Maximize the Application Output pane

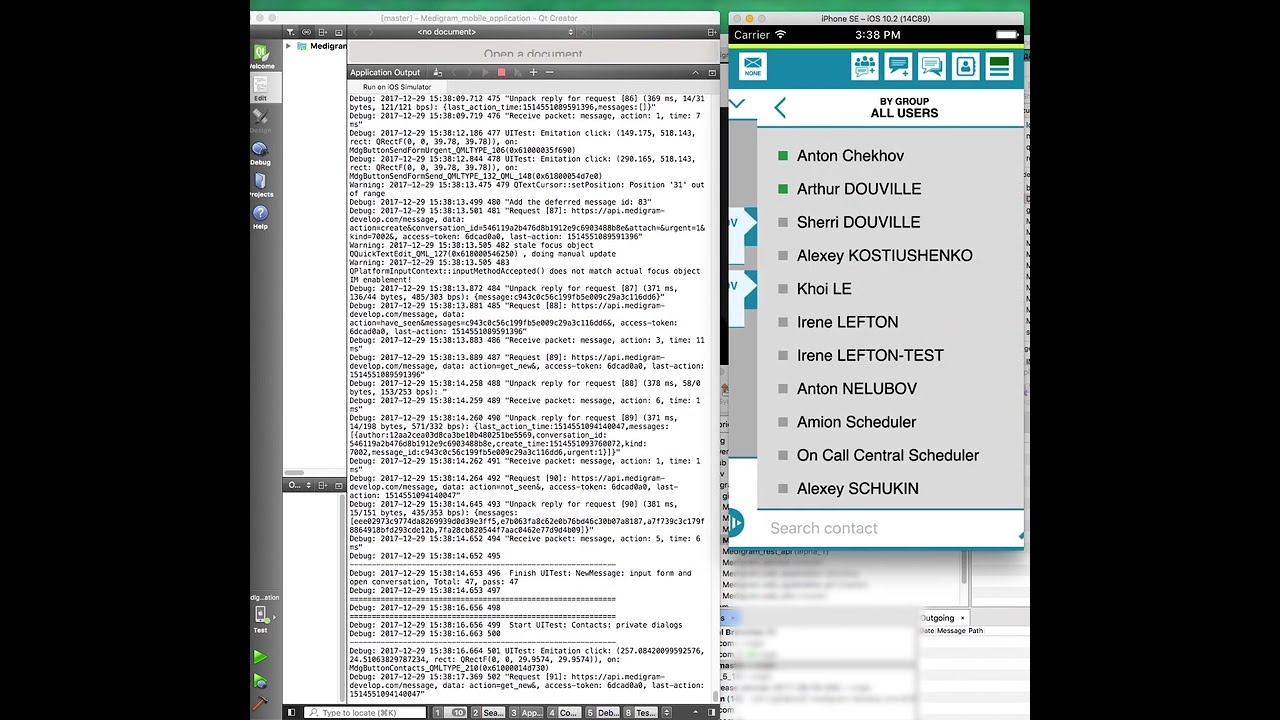(x=712, y=72)
